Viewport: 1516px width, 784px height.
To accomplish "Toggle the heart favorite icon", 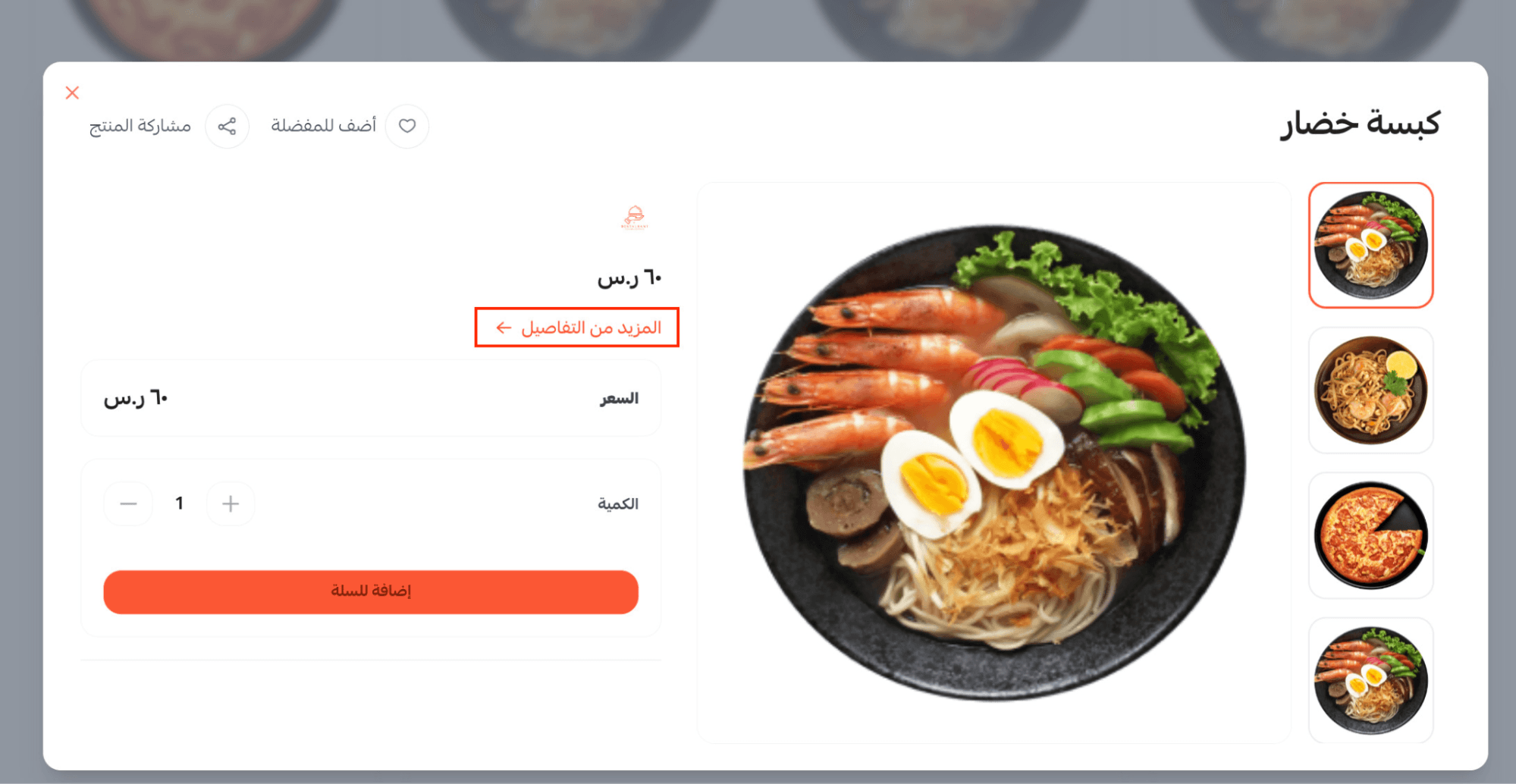I will pos(407,126).
